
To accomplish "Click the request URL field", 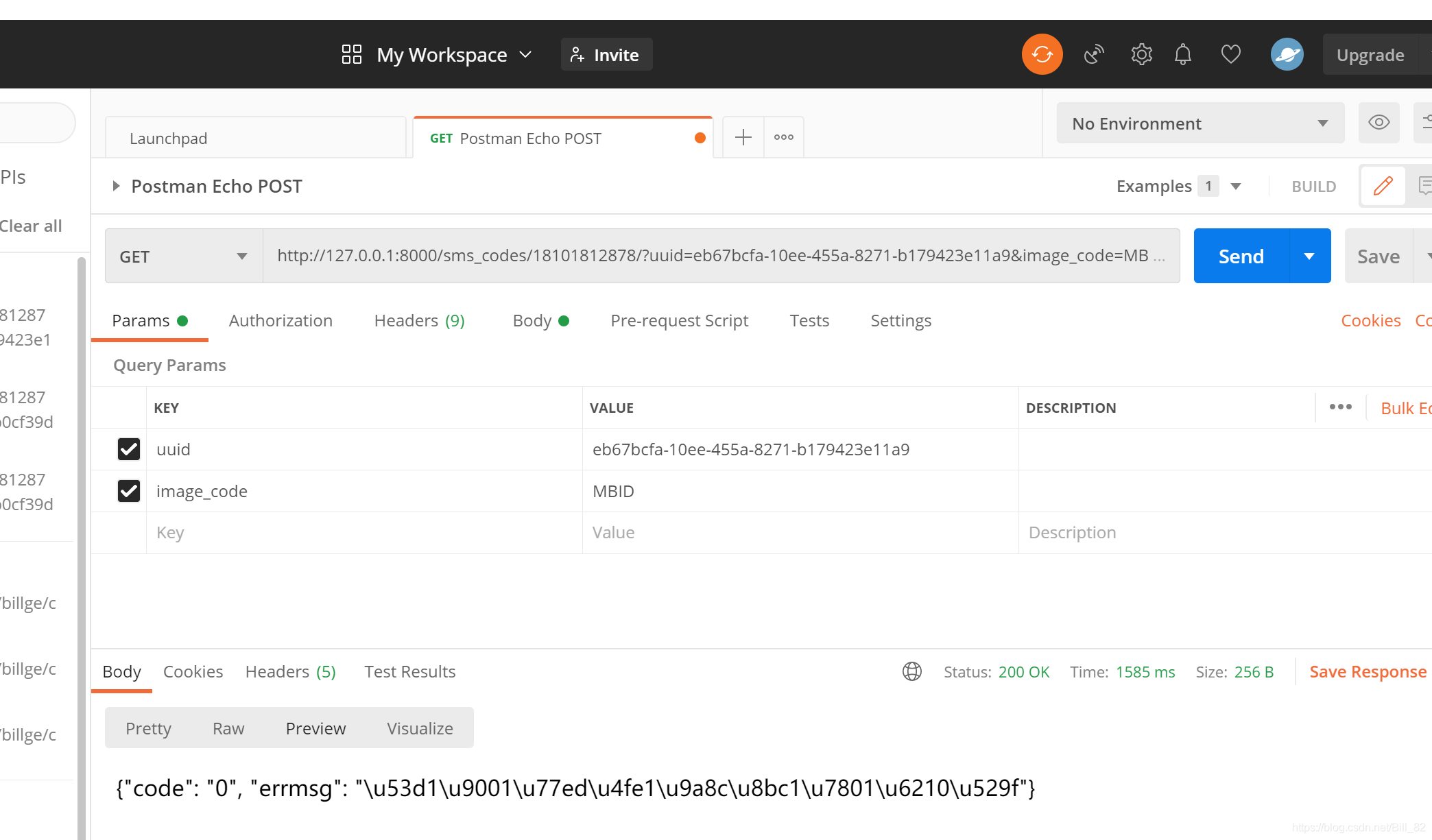I will click(x=721, y=256).
